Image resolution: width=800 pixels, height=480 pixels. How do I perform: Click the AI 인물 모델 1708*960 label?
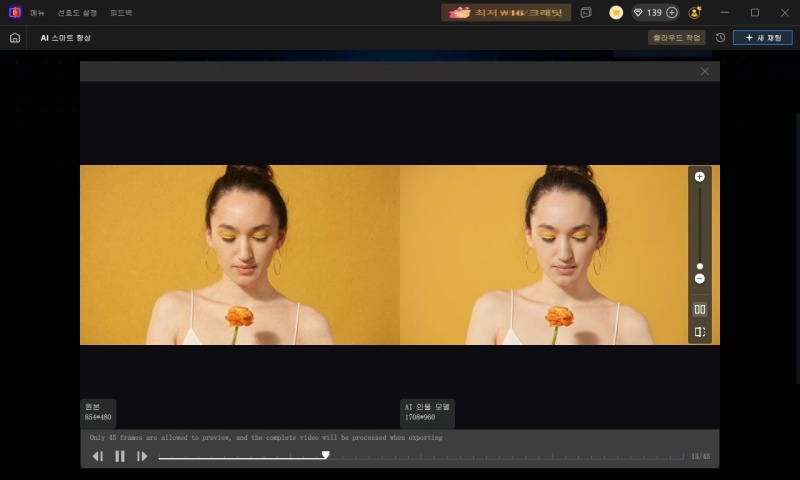coord(427,412)
